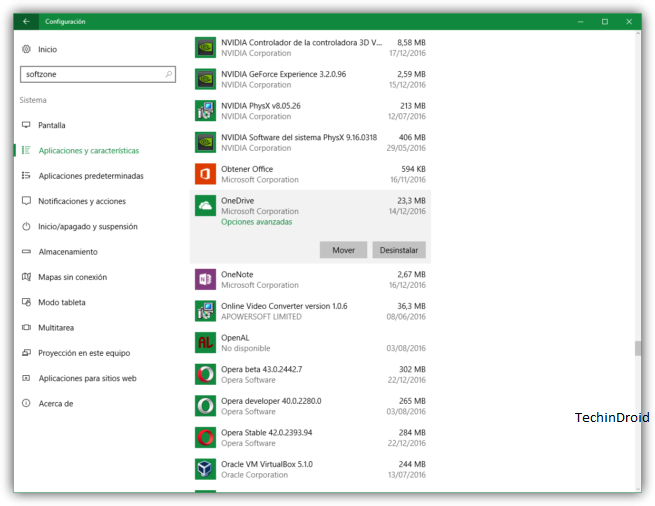
Task: Click the vertical scrollbar thumb
Action: pyautogui.click(x=637, y=348)
